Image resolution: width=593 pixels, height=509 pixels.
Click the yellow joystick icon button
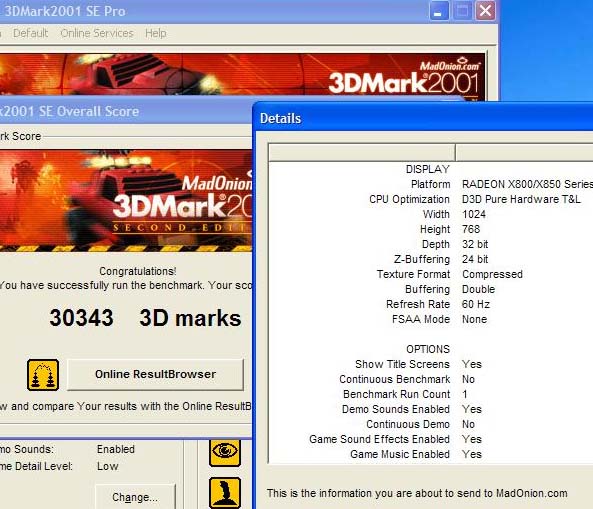(x=225, y=493)
